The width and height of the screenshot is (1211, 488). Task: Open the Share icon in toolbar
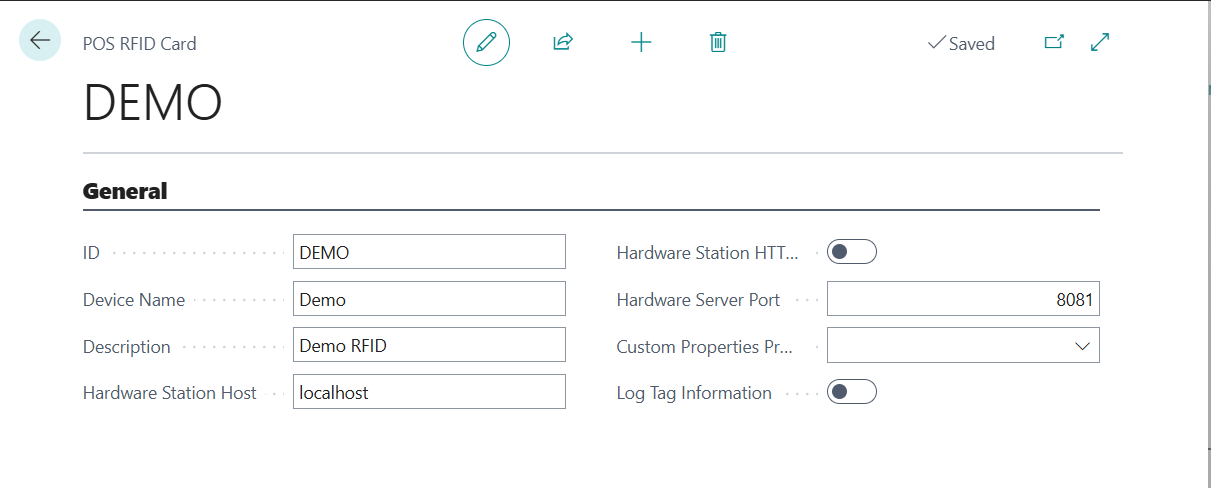pyautogui.click(x=563, y=42)
